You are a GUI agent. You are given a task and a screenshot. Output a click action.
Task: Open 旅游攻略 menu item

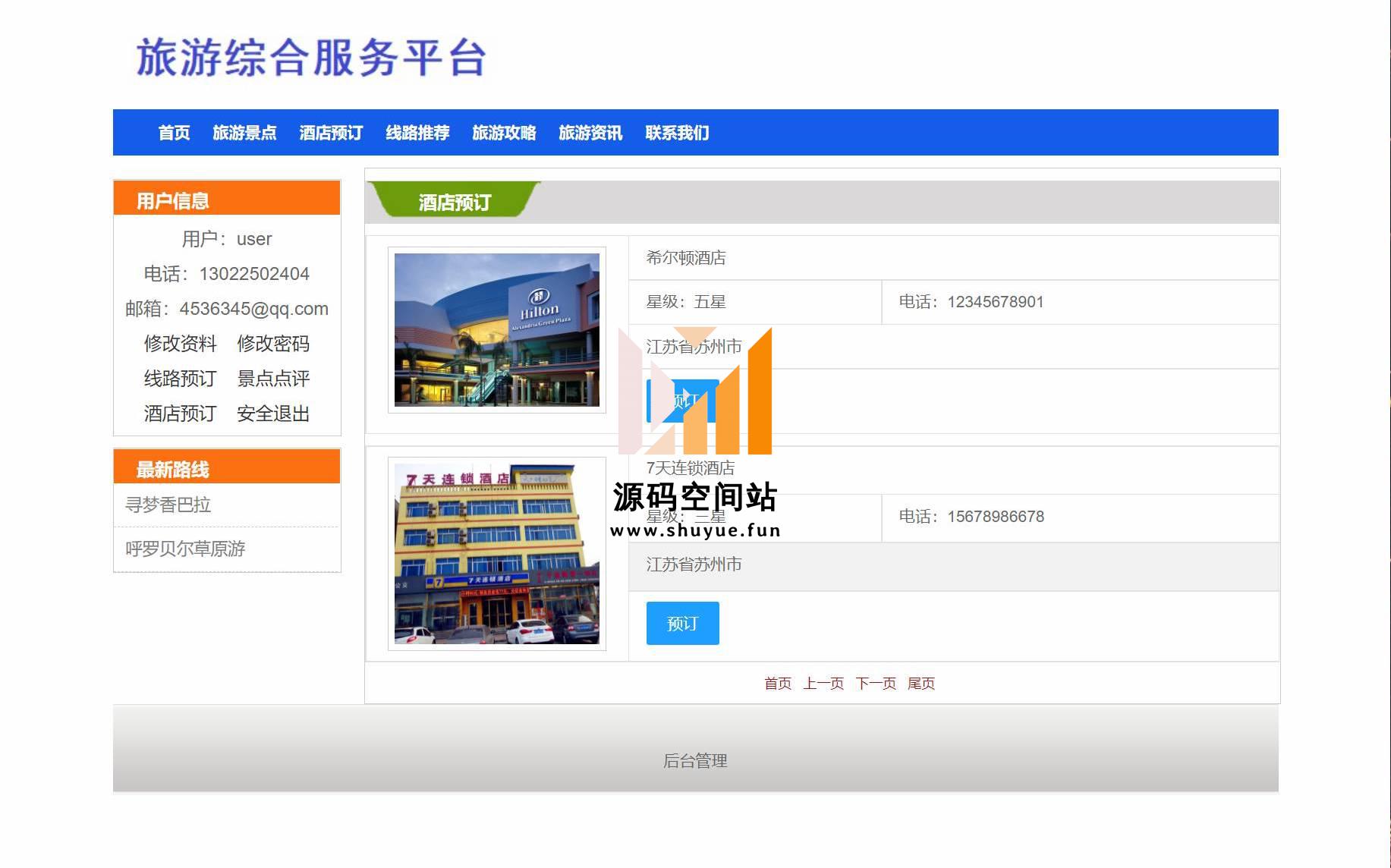pos(504,133)
